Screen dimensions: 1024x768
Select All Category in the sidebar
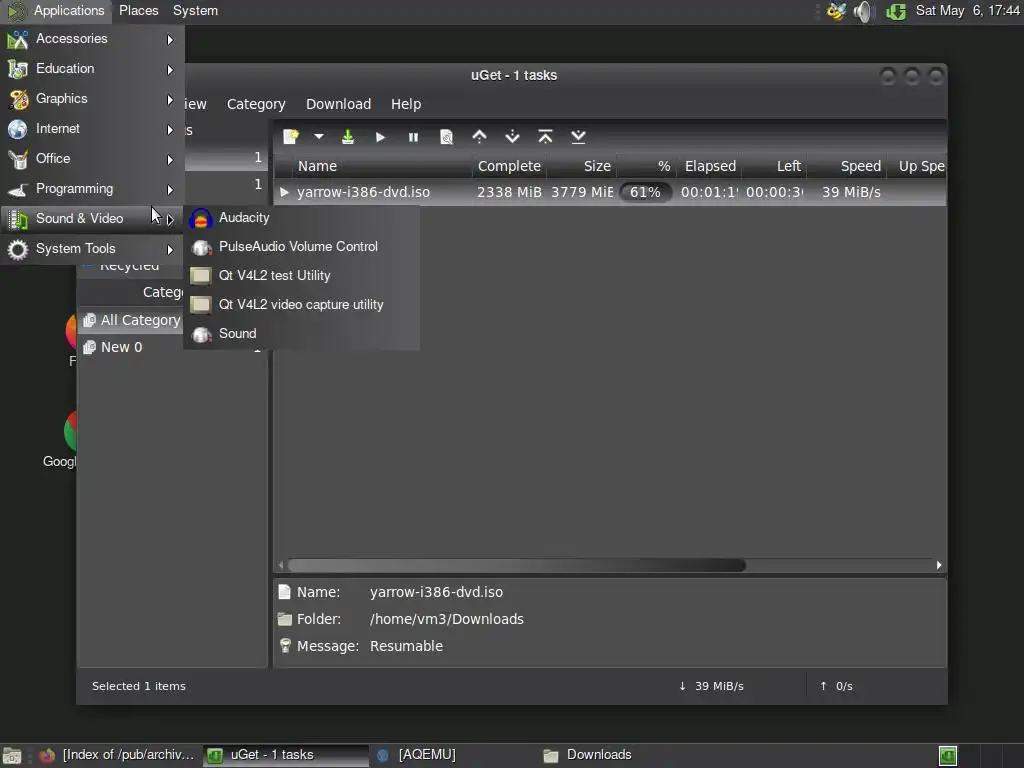(x=131, y=320)
